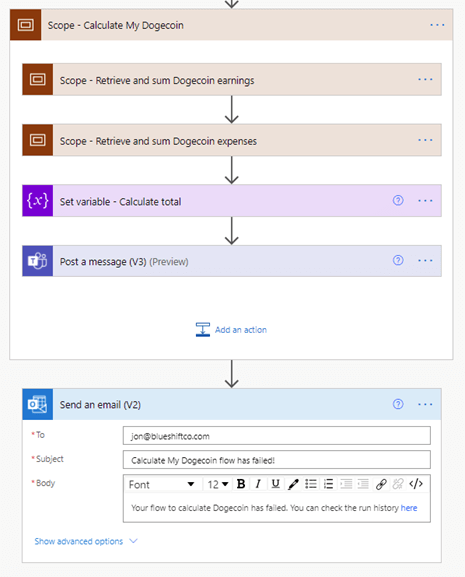Insert a hyperlink in email body

(381, 484)
